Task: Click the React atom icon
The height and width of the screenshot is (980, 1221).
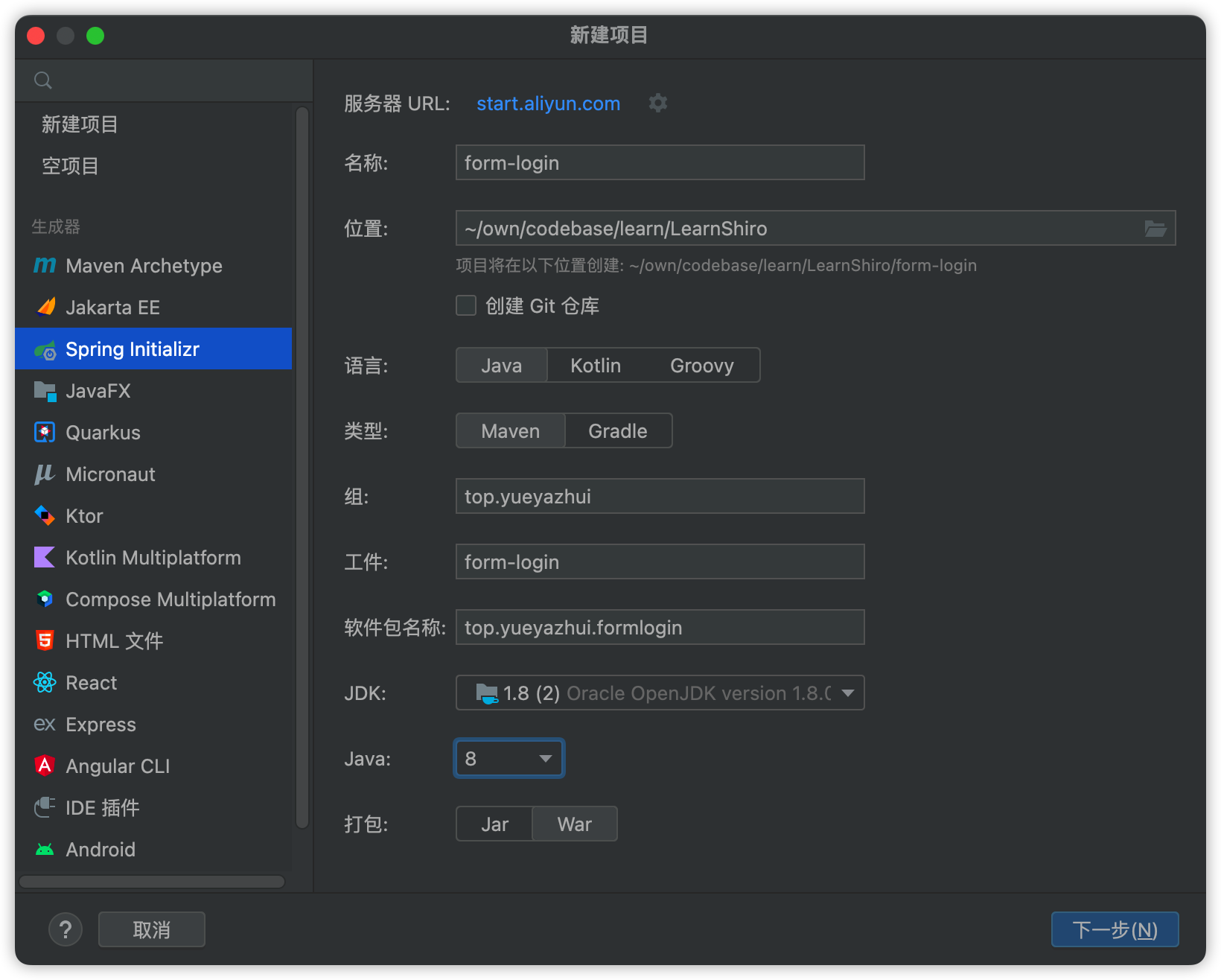Action: point(45,682)
